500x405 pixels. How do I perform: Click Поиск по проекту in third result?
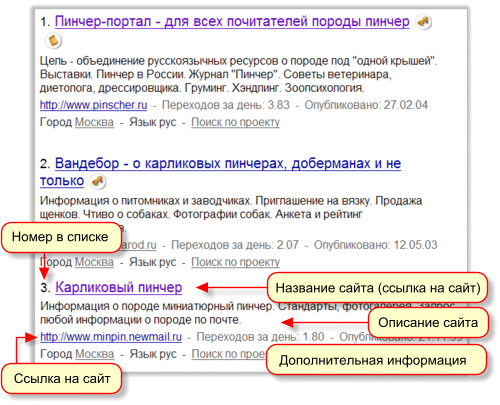(229, 354)
